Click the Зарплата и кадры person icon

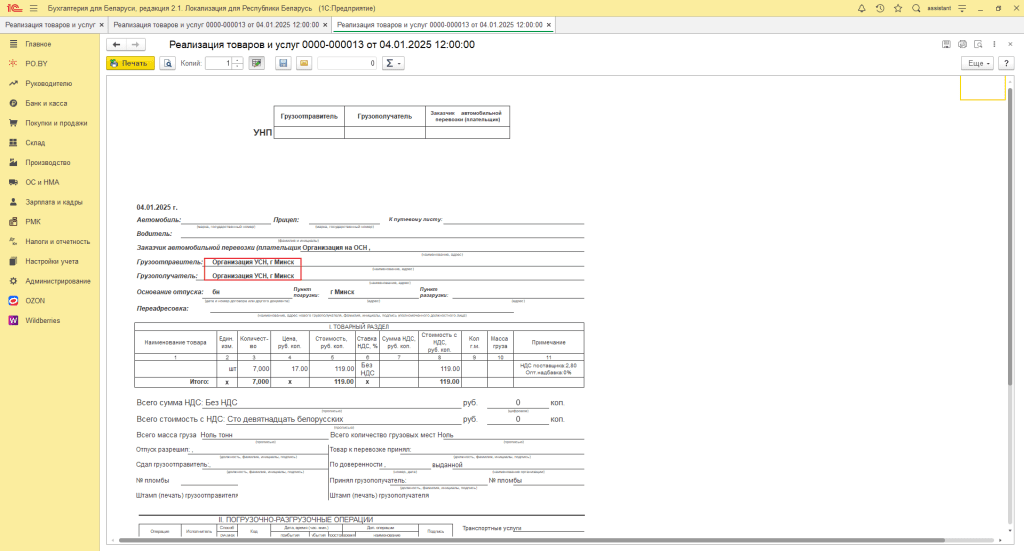pos(13,202)
